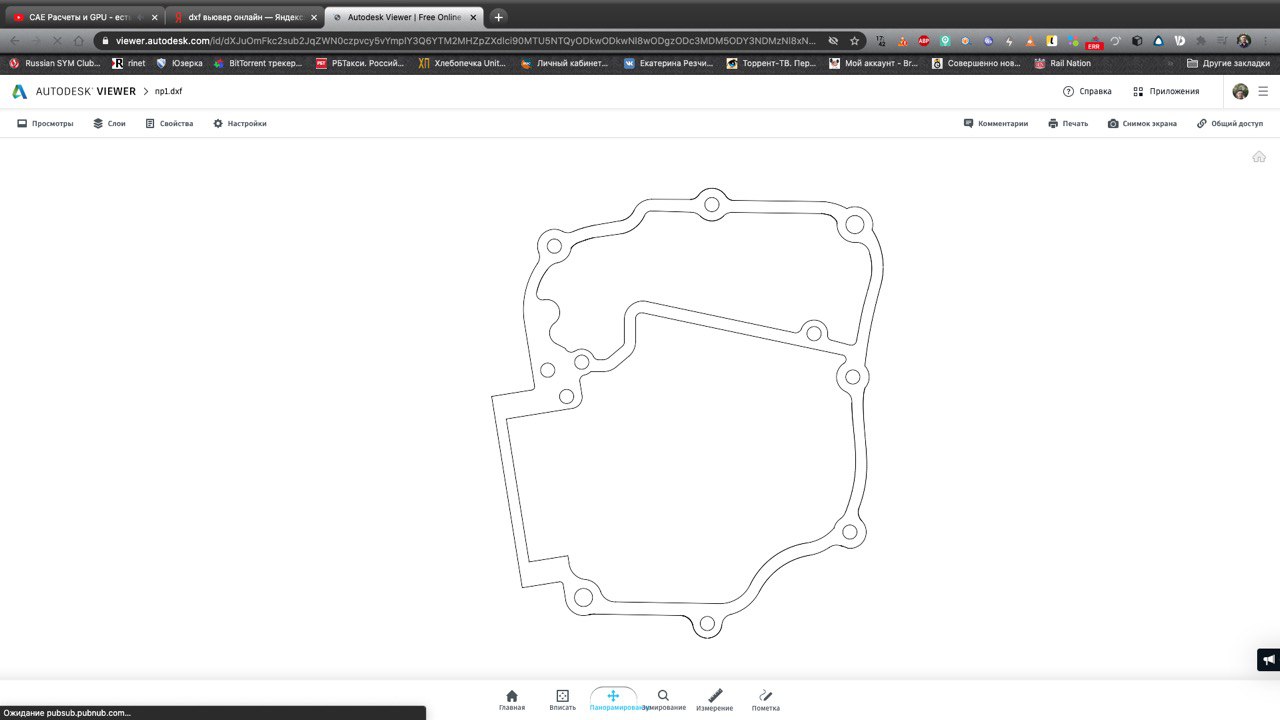The image size is (1280, 720).
Task: Click the np1.dxf file name breadcrumb
Action: coord(168,91)
